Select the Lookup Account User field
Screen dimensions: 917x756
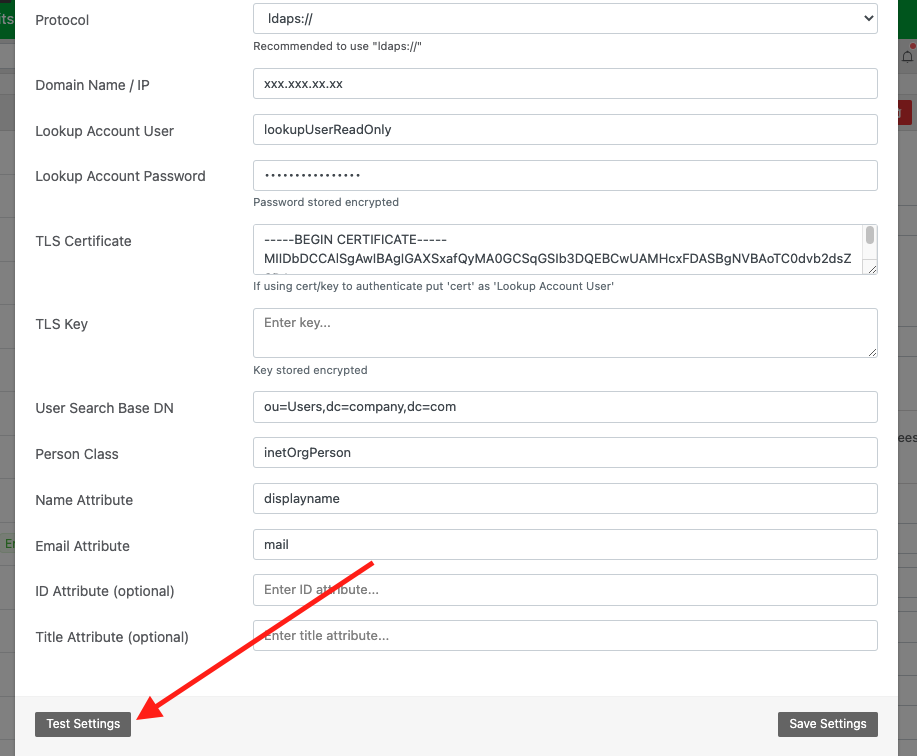tap(563, 129)
